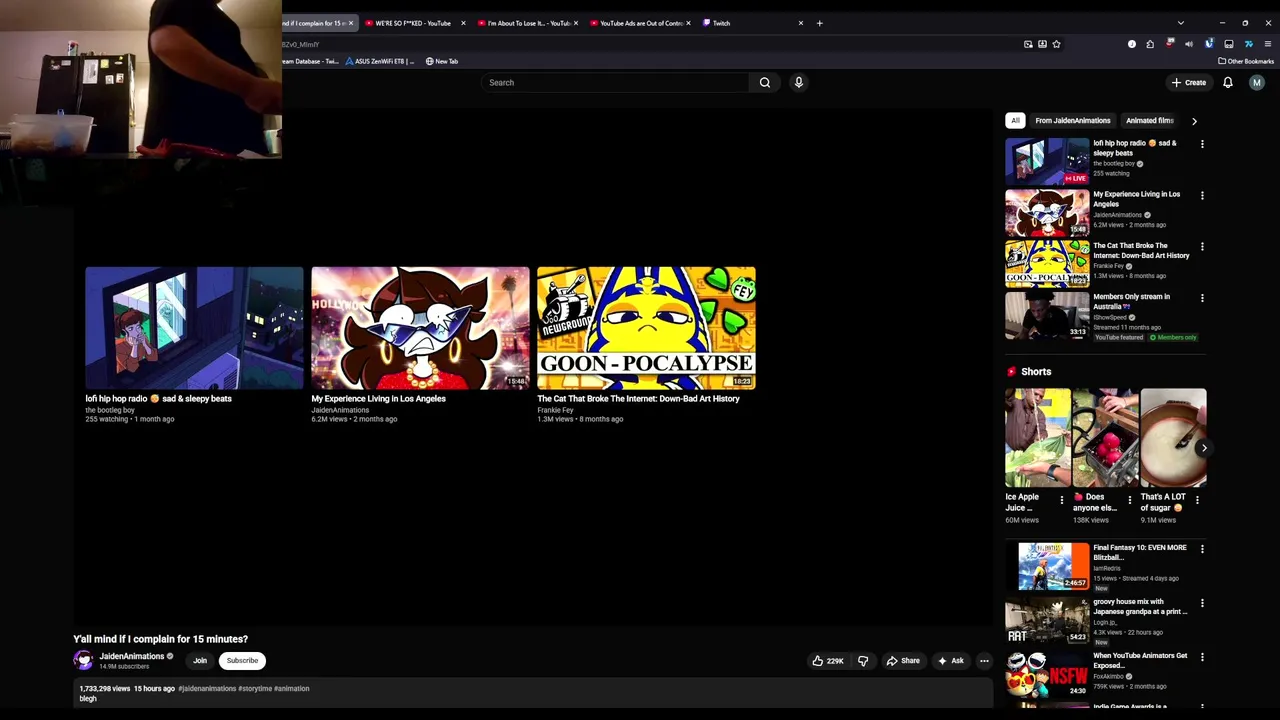
Task: Switch to I'm About To Lose It tab
Action: (x=527, y=23)
